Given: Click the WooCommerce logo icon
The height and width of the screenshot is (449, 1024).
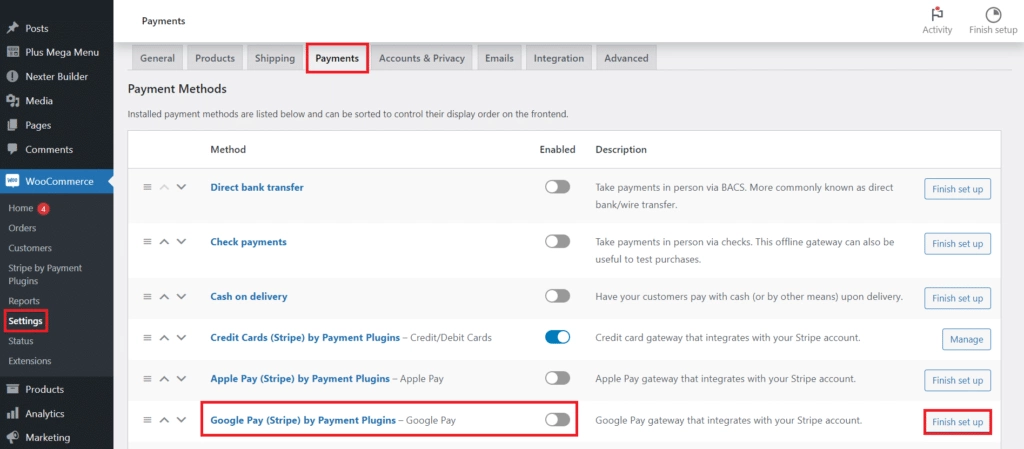Looking at the screenshot, I should [12, 181].
